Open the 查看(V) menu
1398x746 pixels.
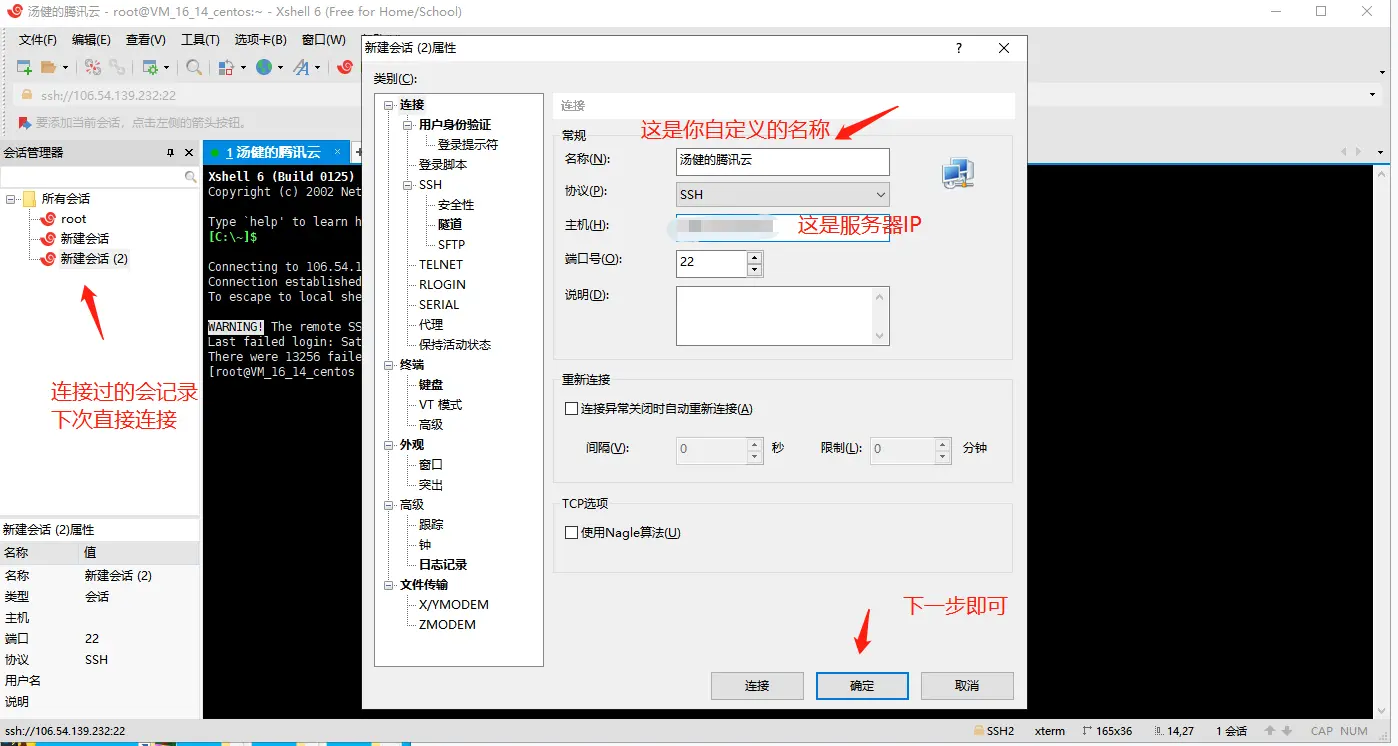(146, 40)
